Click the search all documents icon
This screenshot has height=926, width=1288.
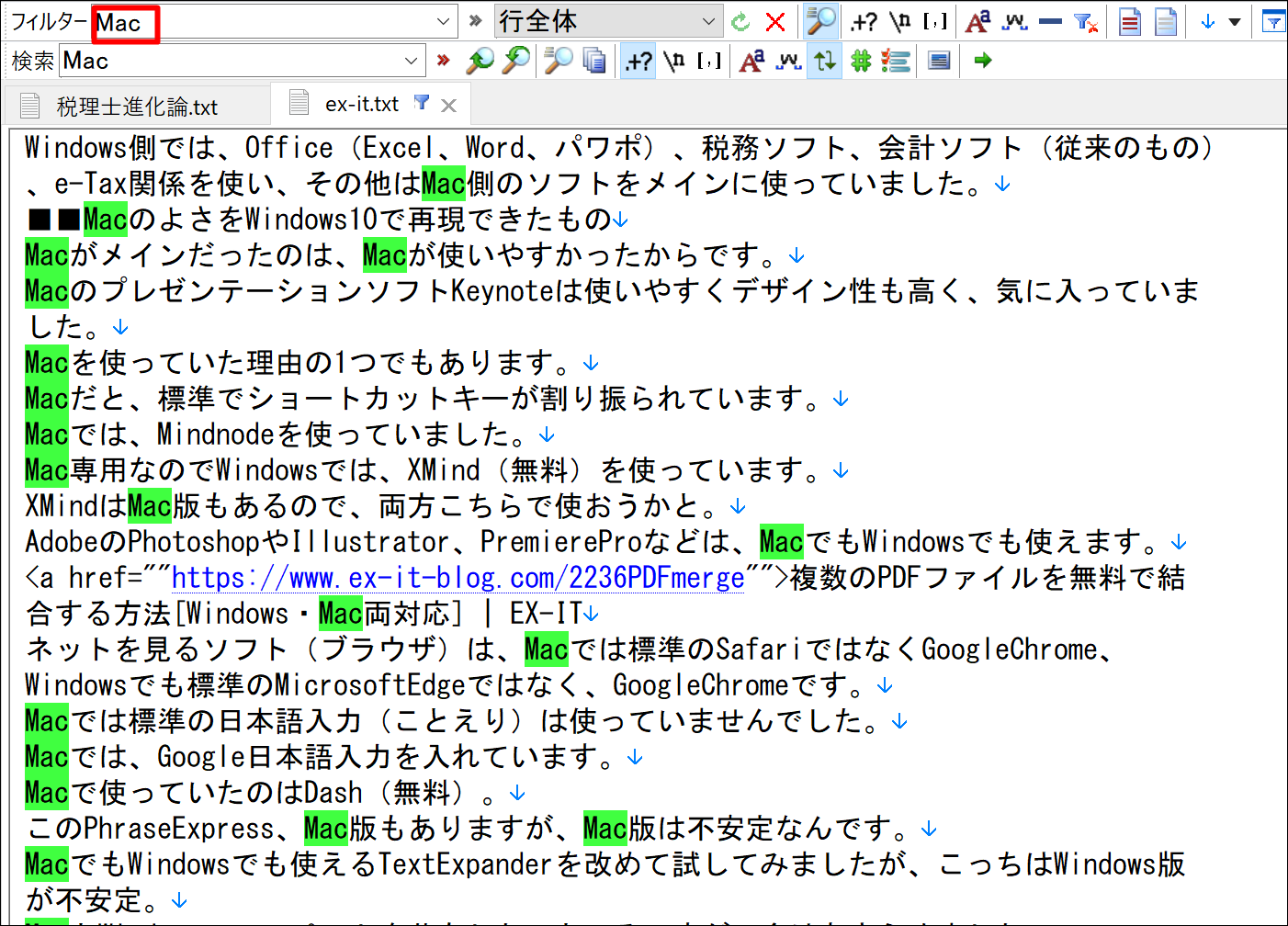(594, 61)
